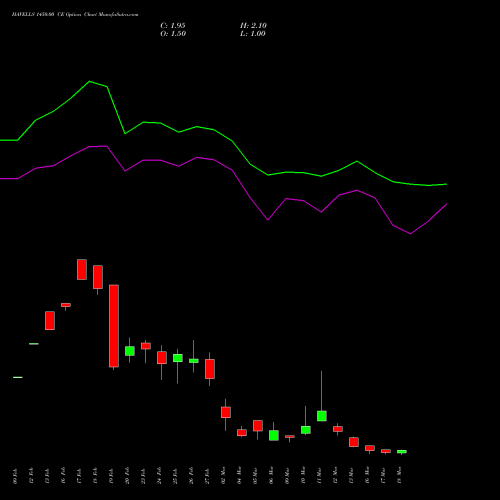
Task: Select the red candle above 27 Feb
Action: tap(210, 369)
